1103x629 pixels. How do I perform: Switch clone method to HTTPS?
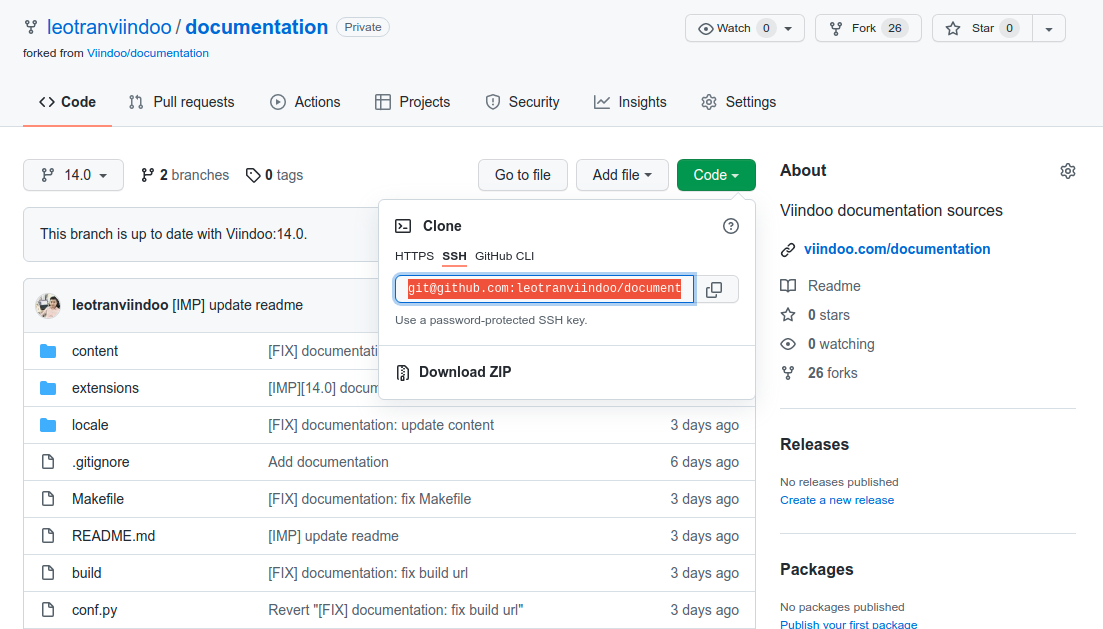pos(414,256)
